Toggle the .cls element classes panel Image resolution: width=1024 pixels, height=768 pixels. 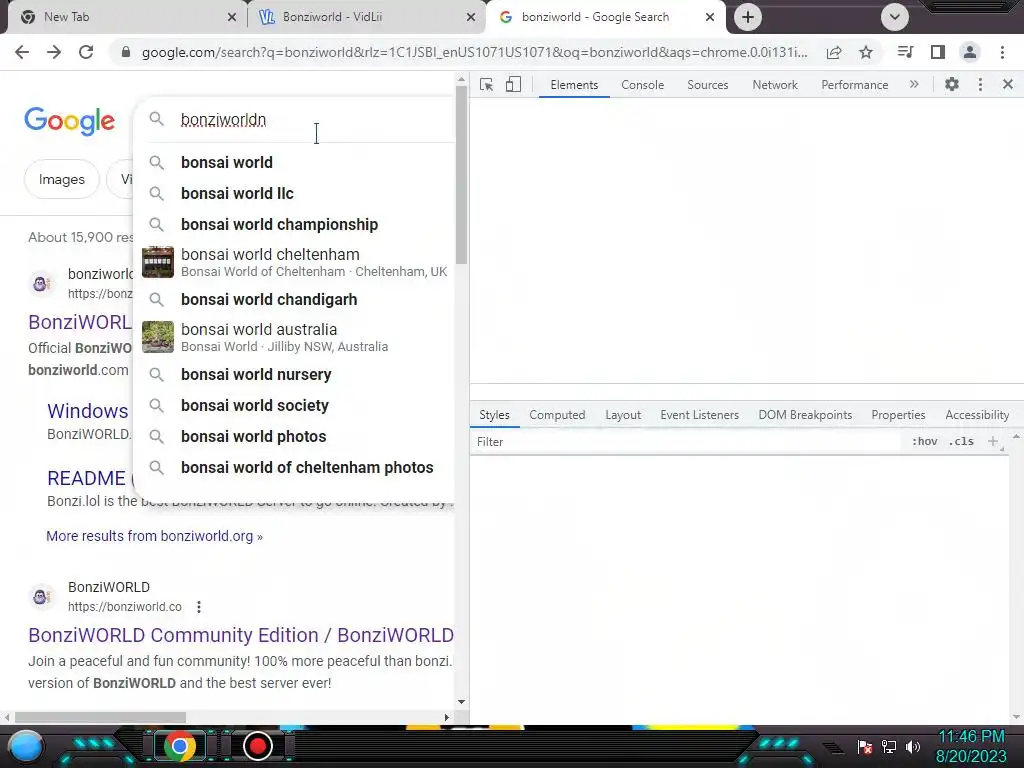point(961,442)
